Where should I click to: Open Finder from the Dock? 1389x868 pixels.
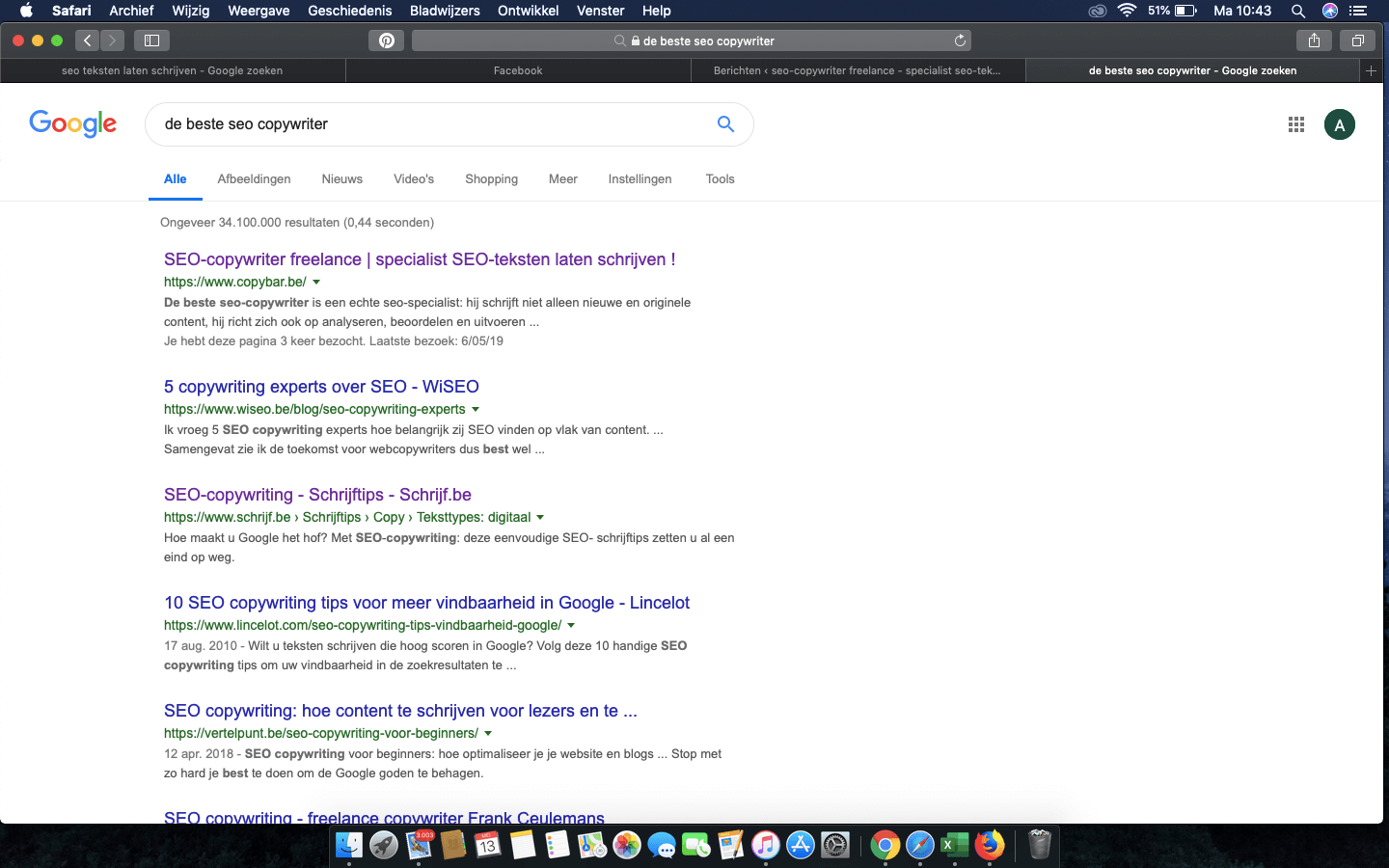coord(349,846)
